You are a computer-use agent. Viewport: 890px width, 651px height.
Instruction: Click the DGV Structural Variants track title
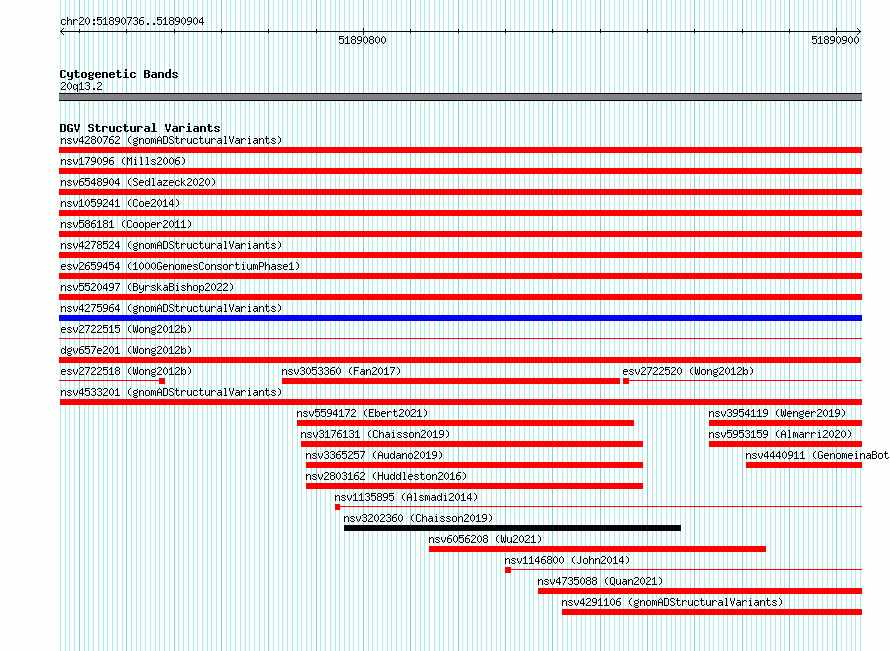tap(140, 128)
